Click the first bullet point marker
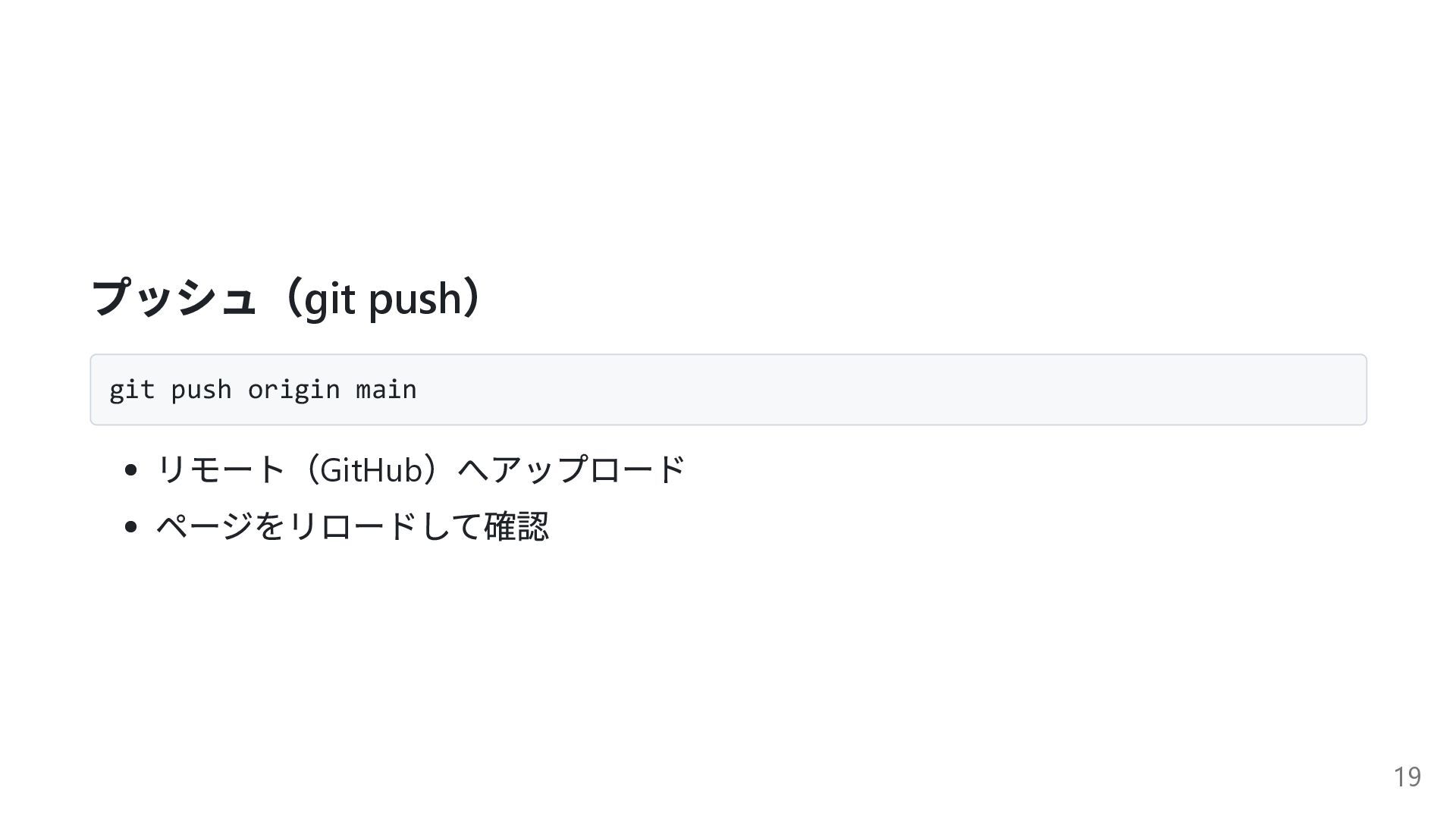This screenshot has width=1456, height=819. [x=131, y=470]
